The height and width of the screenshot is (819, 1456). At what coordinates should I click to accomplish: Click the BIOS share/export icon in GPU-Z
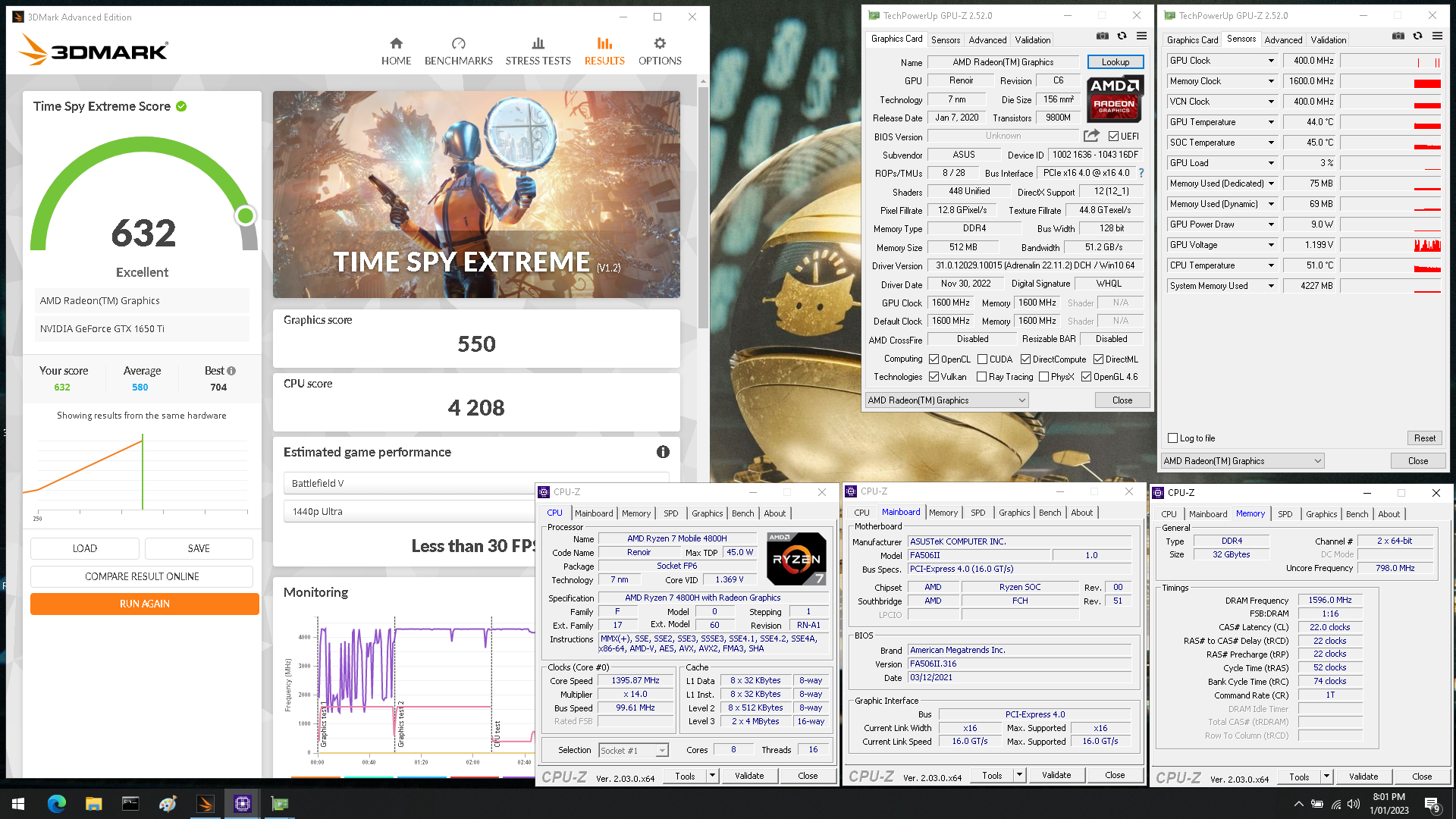coord(1091,136)
